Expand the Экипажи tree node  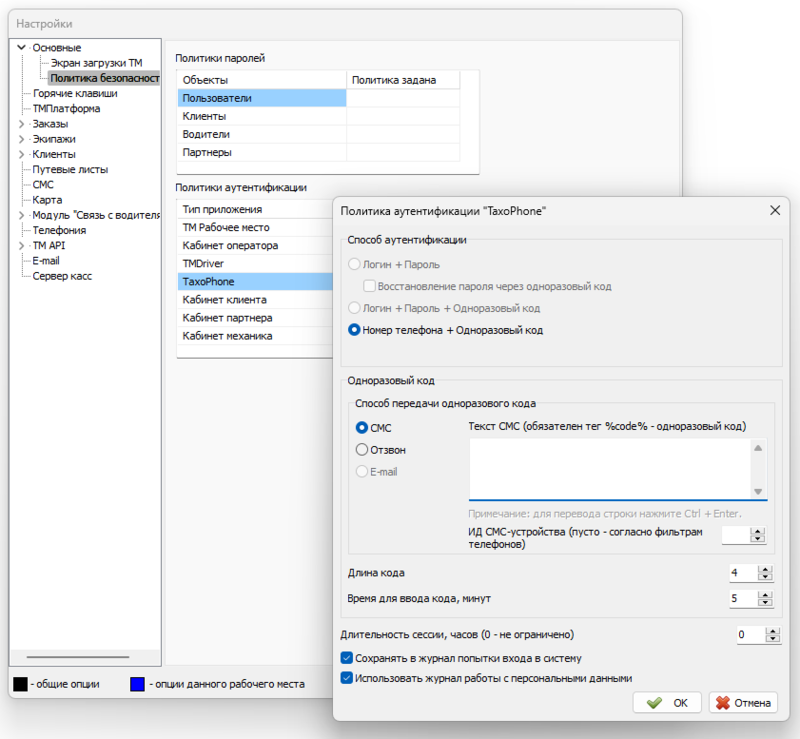tap(22, 139)
